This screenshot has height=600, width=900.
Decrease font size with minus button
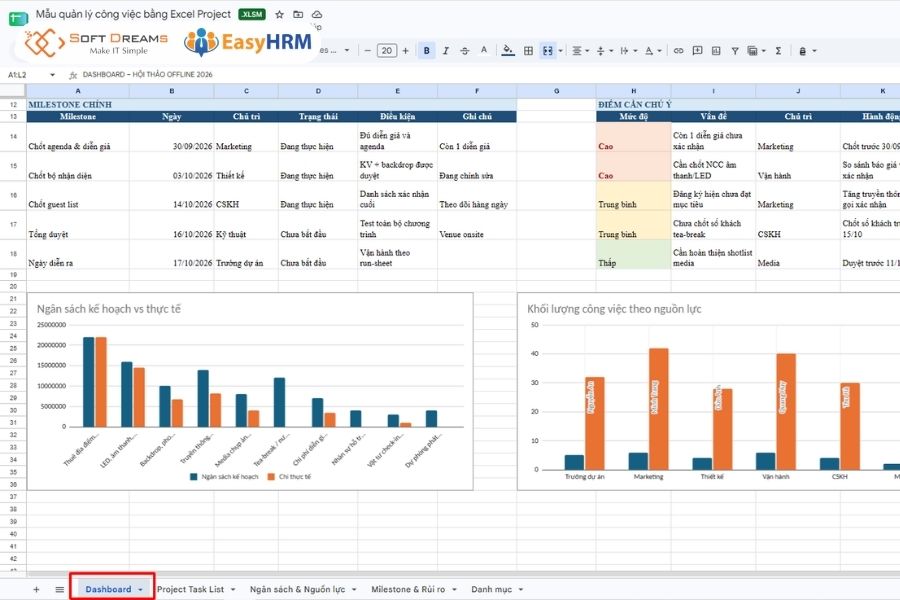[x=367, y=51]
